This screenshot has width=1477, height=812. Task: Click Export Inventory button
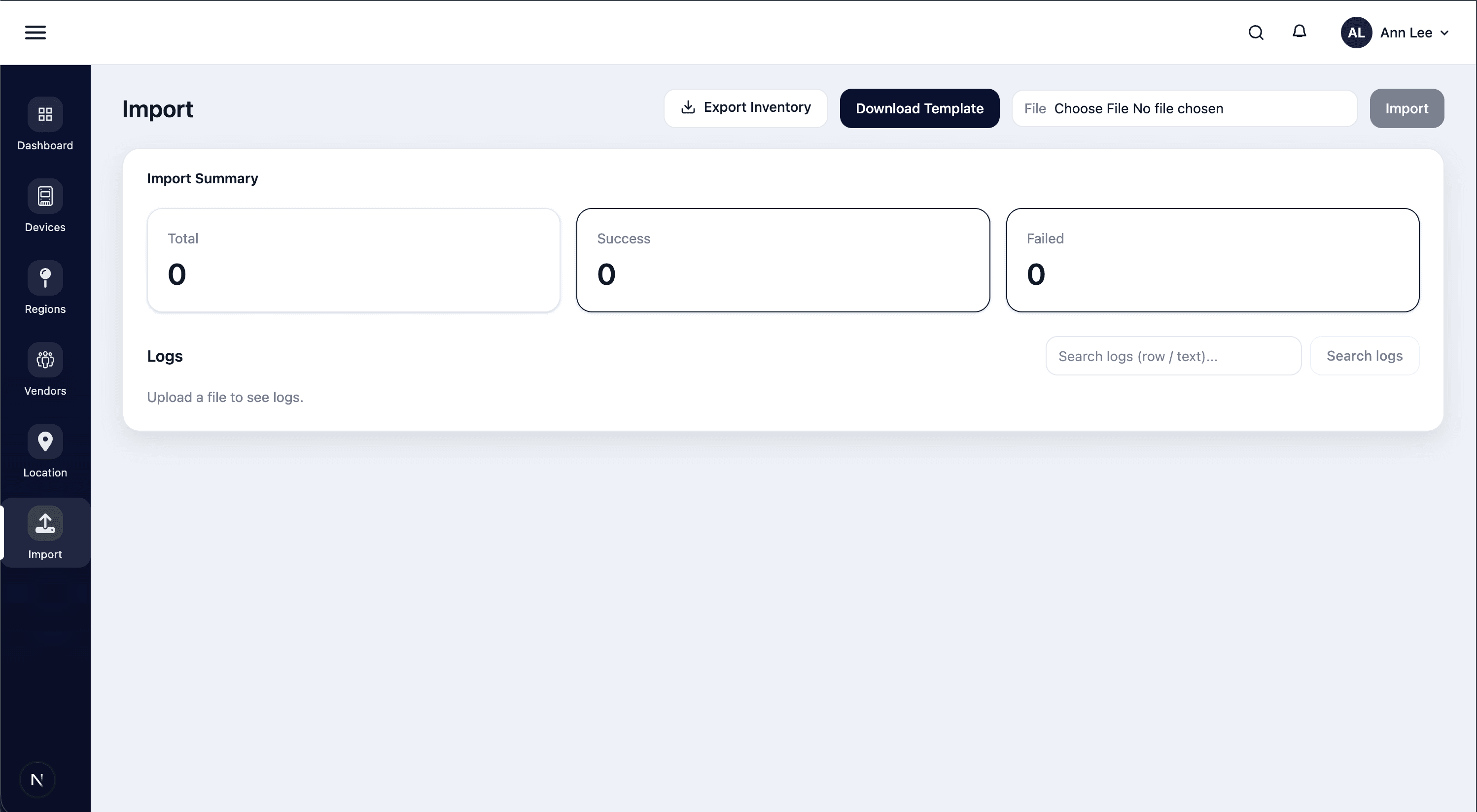click(x=745, y=108)
